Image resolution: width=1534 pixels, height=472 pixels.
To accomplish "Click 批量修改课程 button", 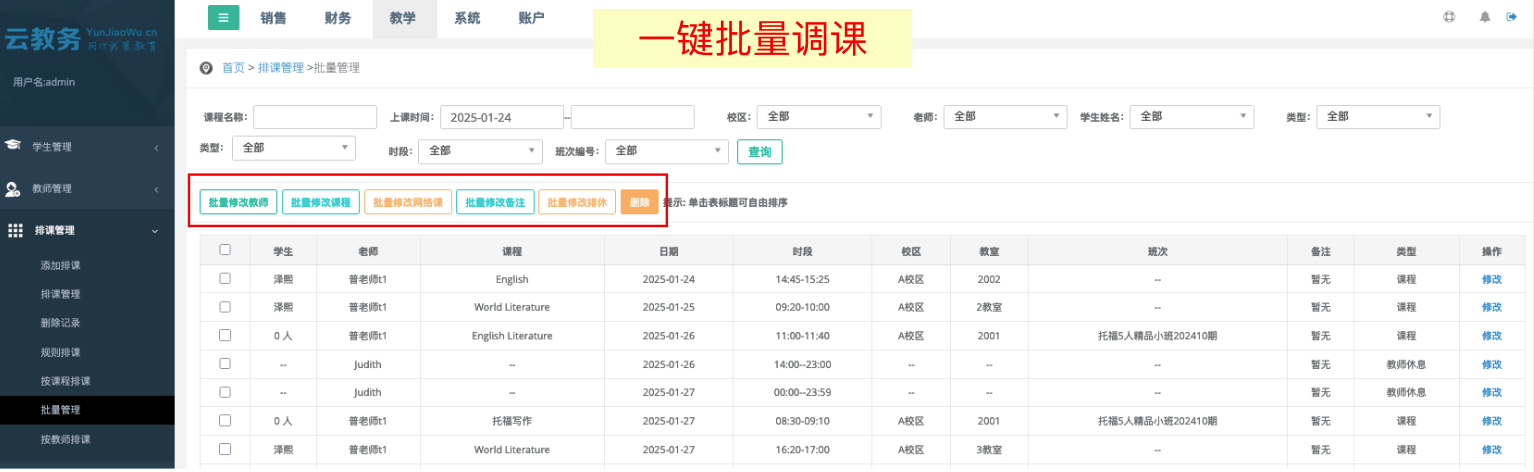I will point(320,202).
